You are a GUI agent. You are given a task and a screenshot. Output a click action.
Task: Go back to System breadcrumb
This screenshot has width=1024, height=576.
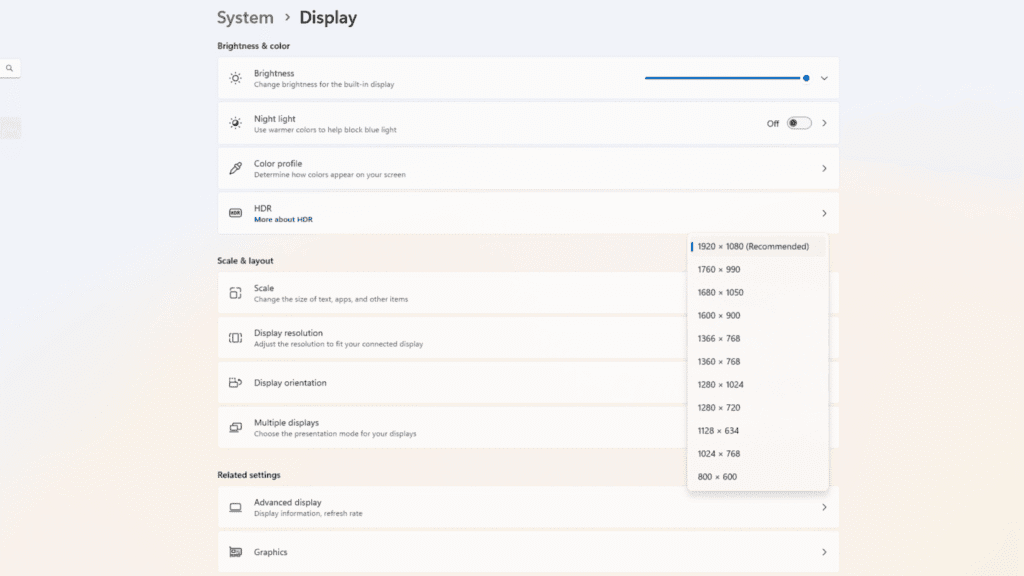245,18
